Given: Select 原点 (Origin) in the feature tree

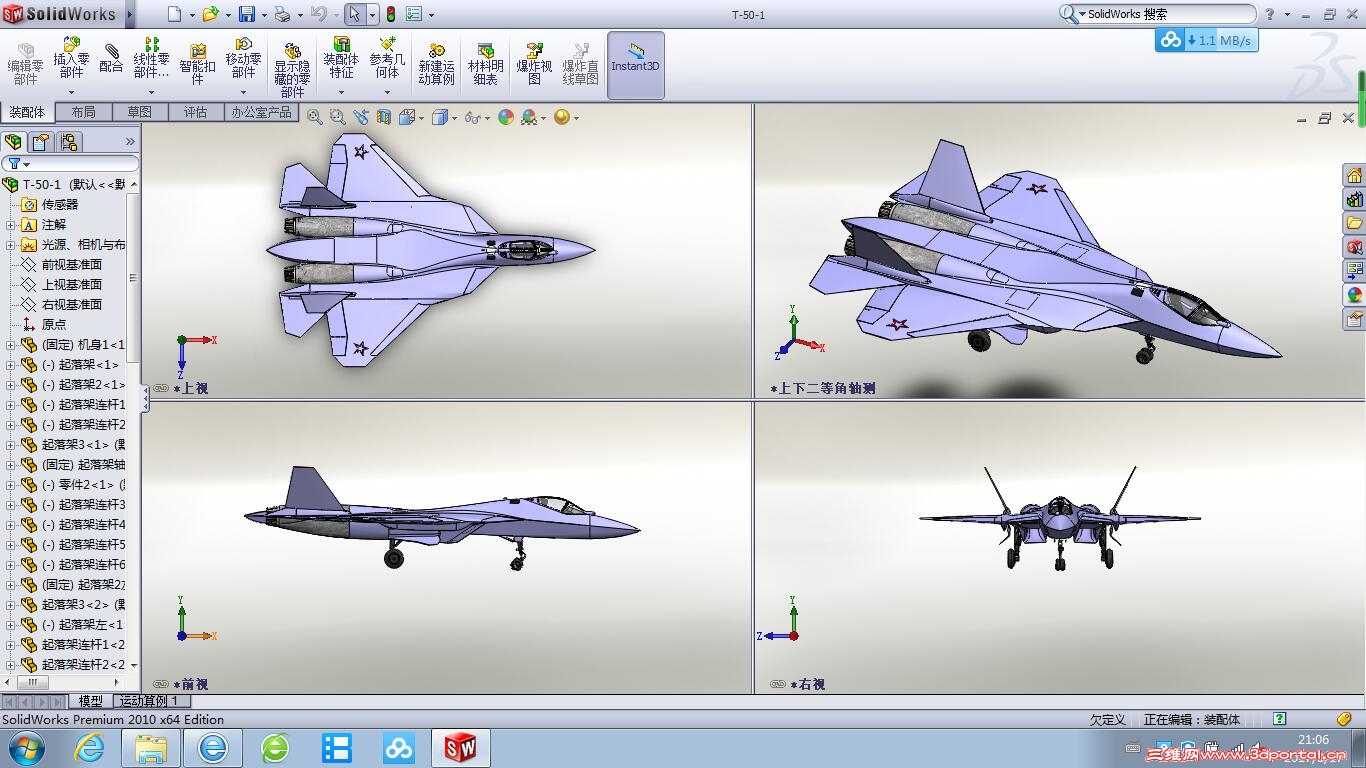Looking at the screenshot, I should click(54, 325).
